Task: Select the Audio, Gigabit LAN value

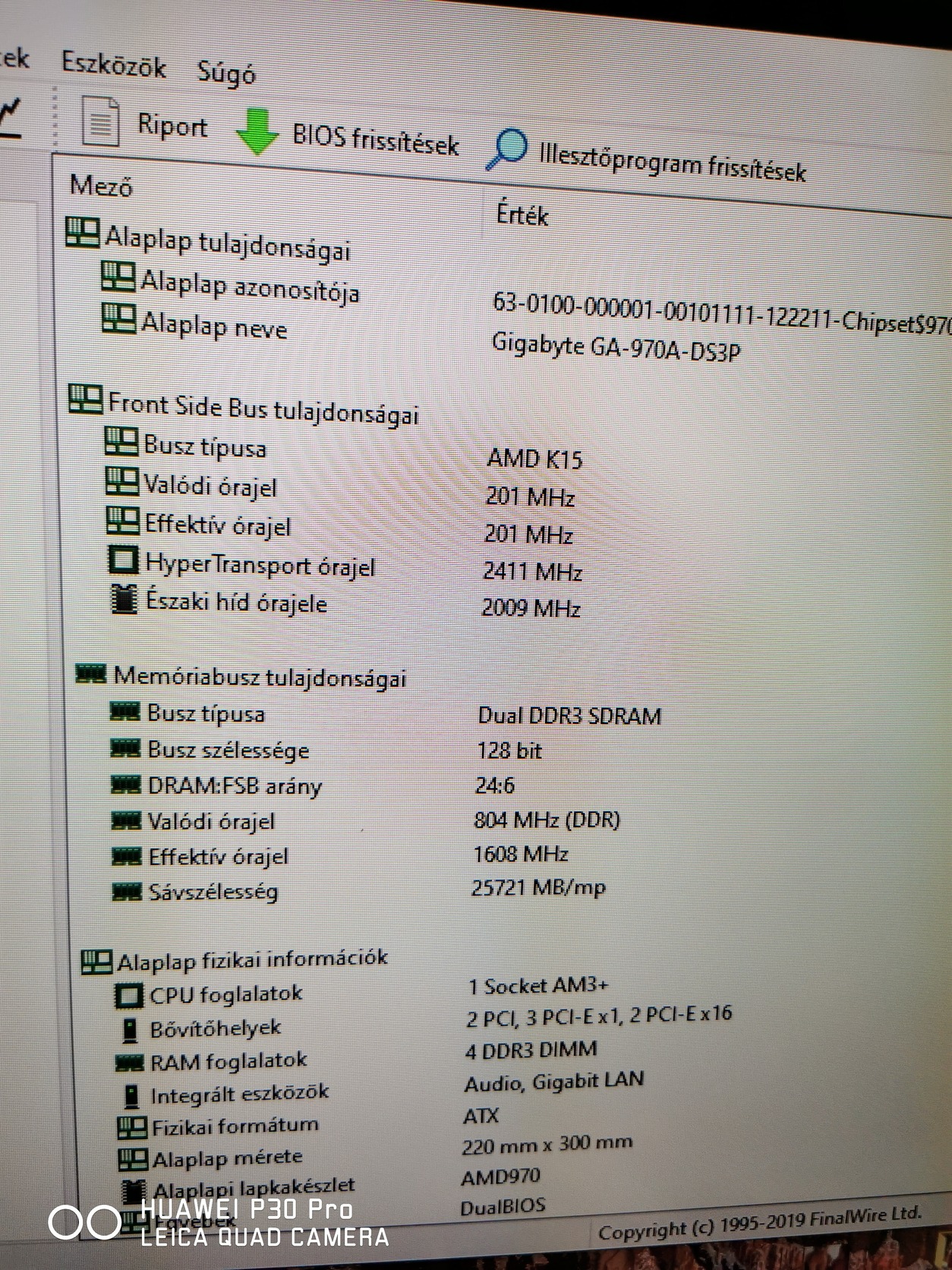Action: tap(554, 1082)
